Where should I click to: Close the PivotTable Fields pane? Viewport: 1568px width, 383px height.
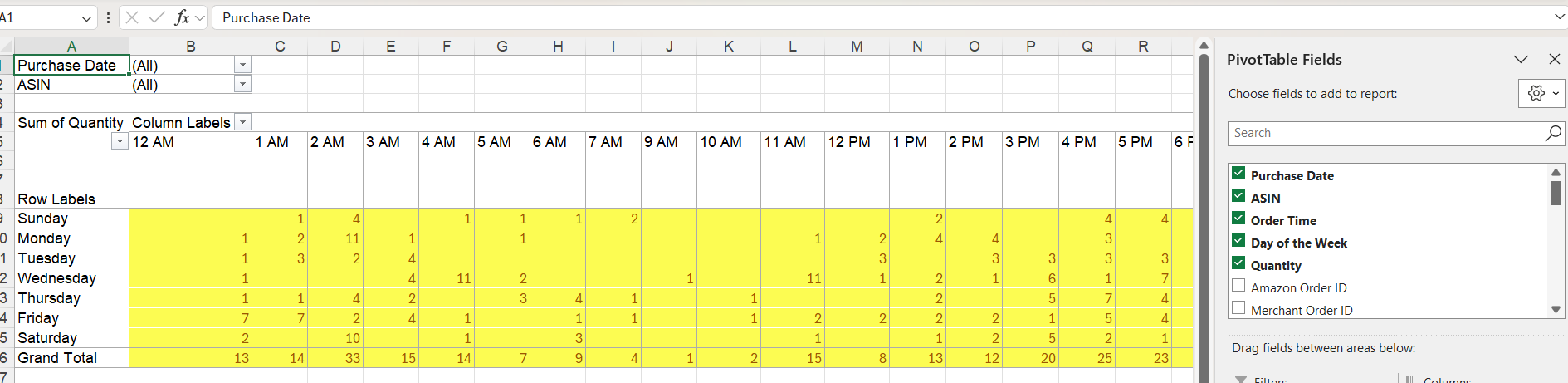(x=1555, y=59)
